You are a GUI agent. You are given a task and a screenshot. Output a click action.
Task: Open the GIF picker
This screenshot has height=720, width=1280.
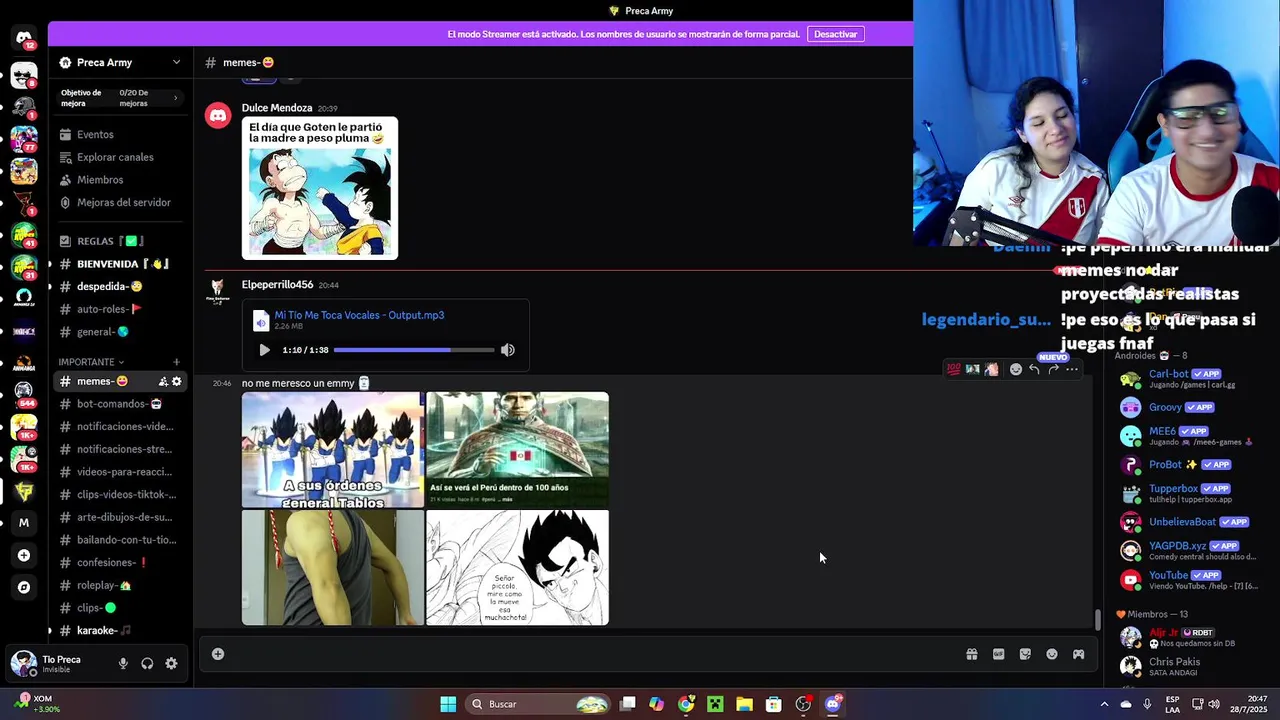[x=998, y=654]
